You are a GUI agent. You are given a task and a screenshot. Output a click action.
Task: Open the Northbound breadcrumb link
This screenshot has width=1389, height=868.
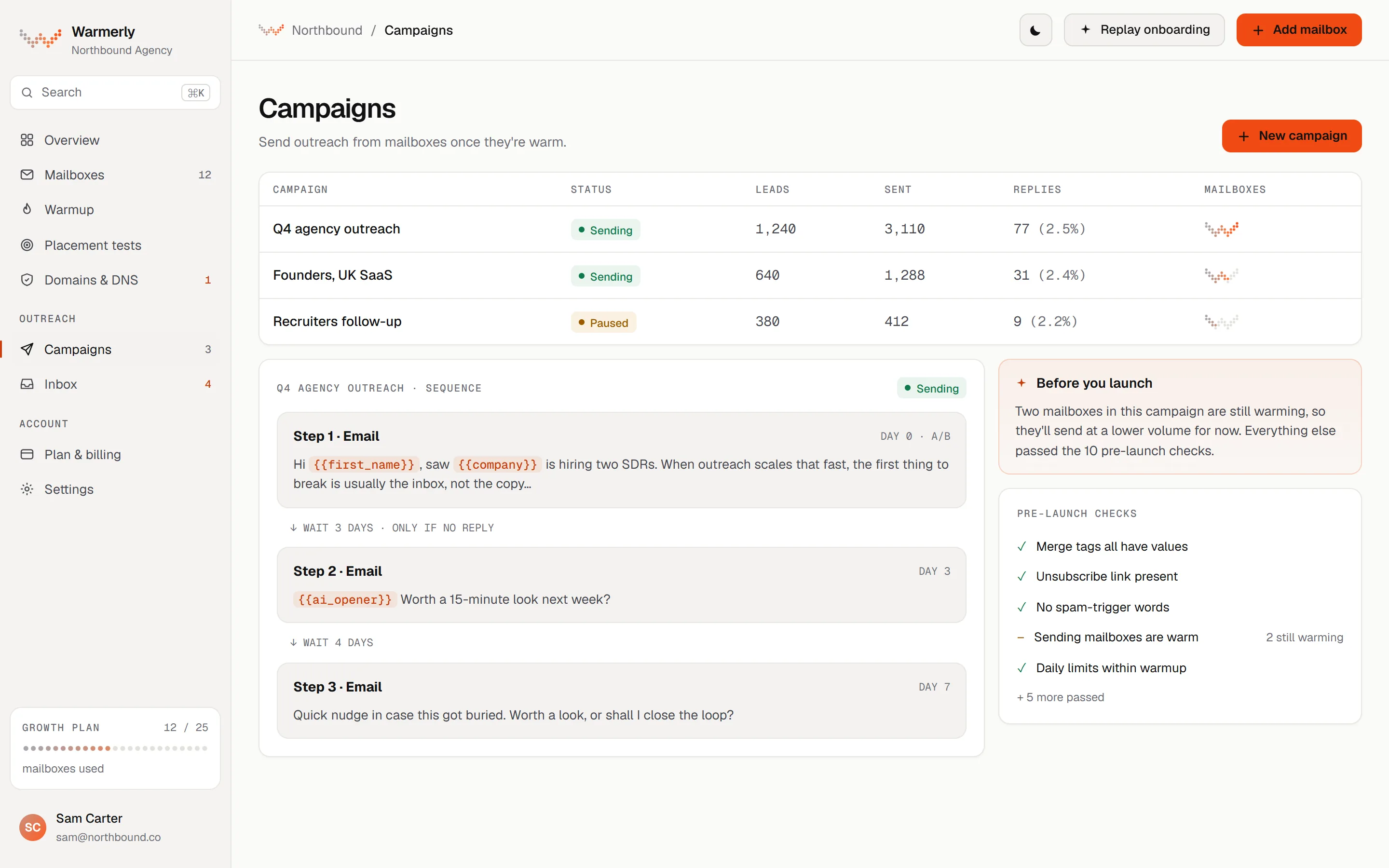tap(327, 30)
